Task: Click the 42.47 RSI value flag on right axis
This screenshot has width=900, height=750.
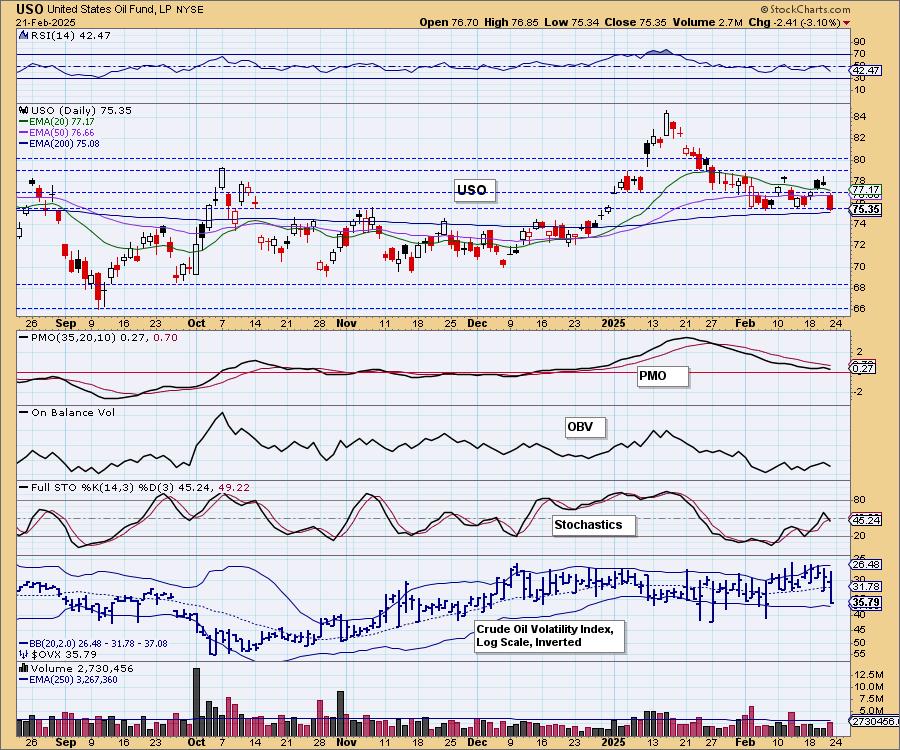Action: point(866,71)
